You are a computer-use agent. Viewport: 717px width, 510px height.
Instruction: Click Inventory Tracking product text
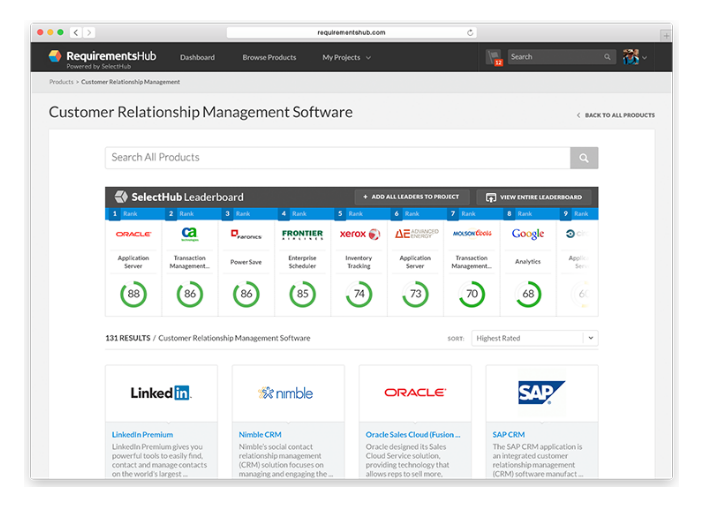[359, 262]
